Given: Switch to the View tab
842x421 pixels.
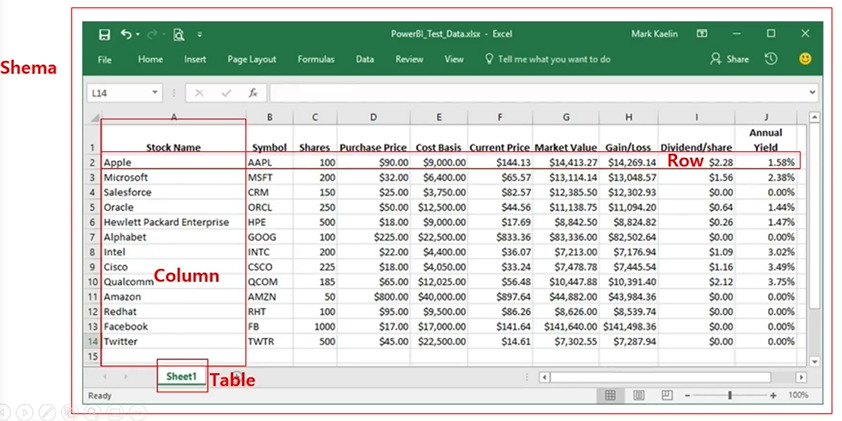Looking at the screenshot, I should [454, 60].
